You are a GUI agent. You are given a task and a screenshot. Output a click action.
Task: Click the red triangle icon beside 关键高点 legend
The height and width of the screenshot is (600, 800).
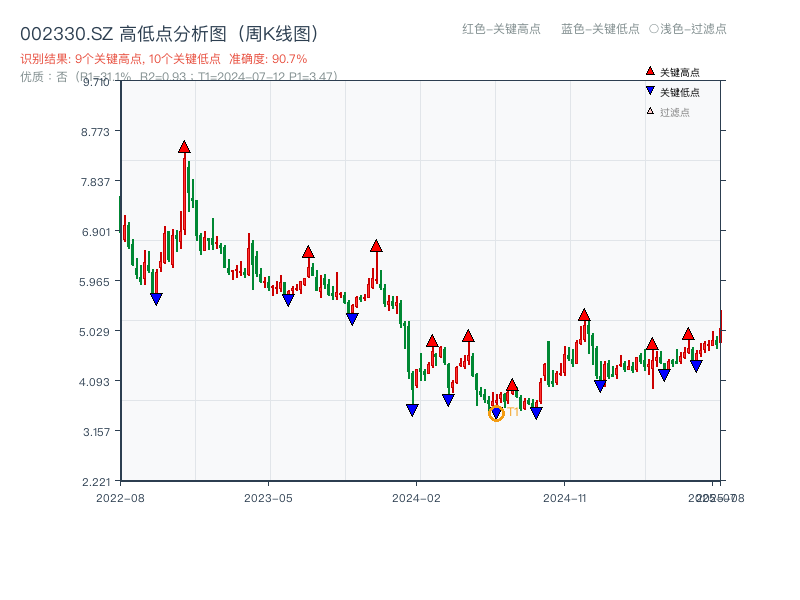pos(650,71)
